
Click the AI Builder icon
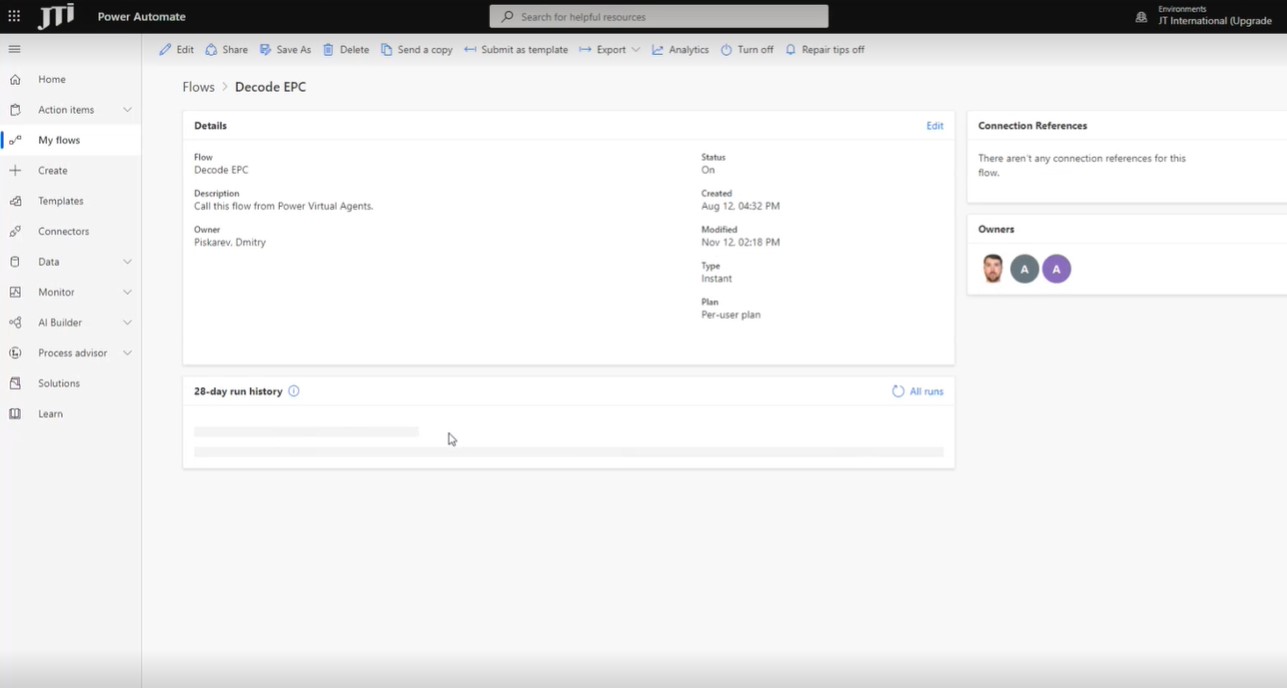pyautogui.click(x=15, y=322)
